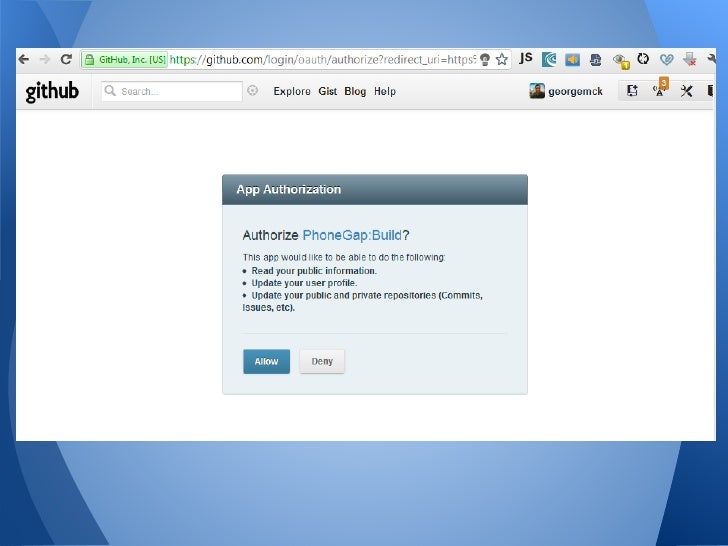Click the green GitHub, Inc. security lock badge
The height and width of the screenshot is (546, 728).
click(x=124, y=59)
